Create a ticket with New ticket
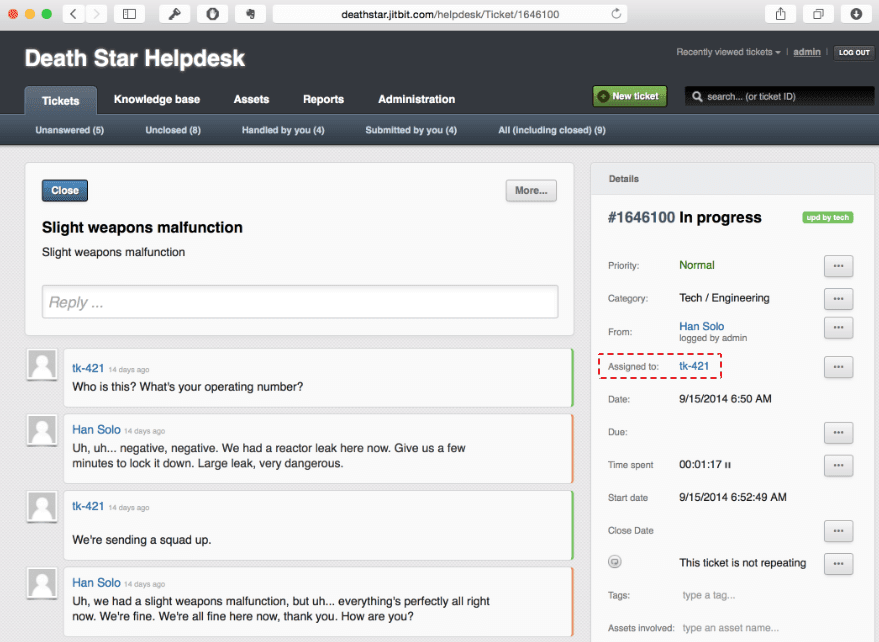The width and height of the screenshot is (879, 642). pos(629,96)
